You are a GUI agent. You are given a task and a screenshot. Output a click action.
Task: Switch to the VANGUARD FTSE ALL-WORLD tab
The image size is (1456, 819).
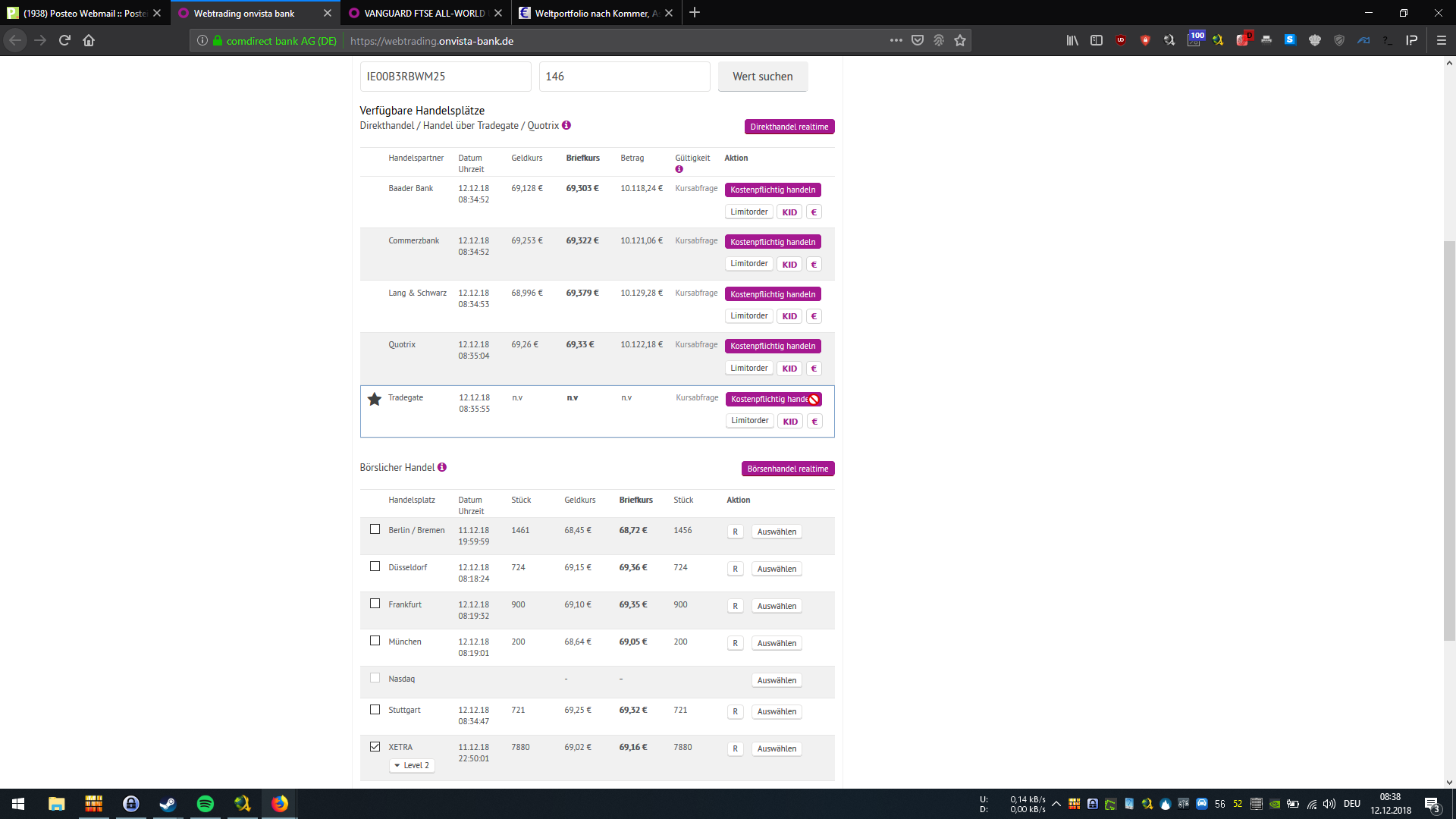click(x=425, y=13)
